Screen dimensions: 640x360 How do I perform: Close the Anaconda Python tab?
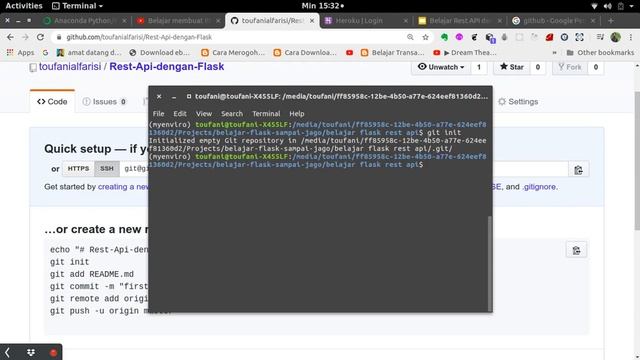click(x=124, y=20)
